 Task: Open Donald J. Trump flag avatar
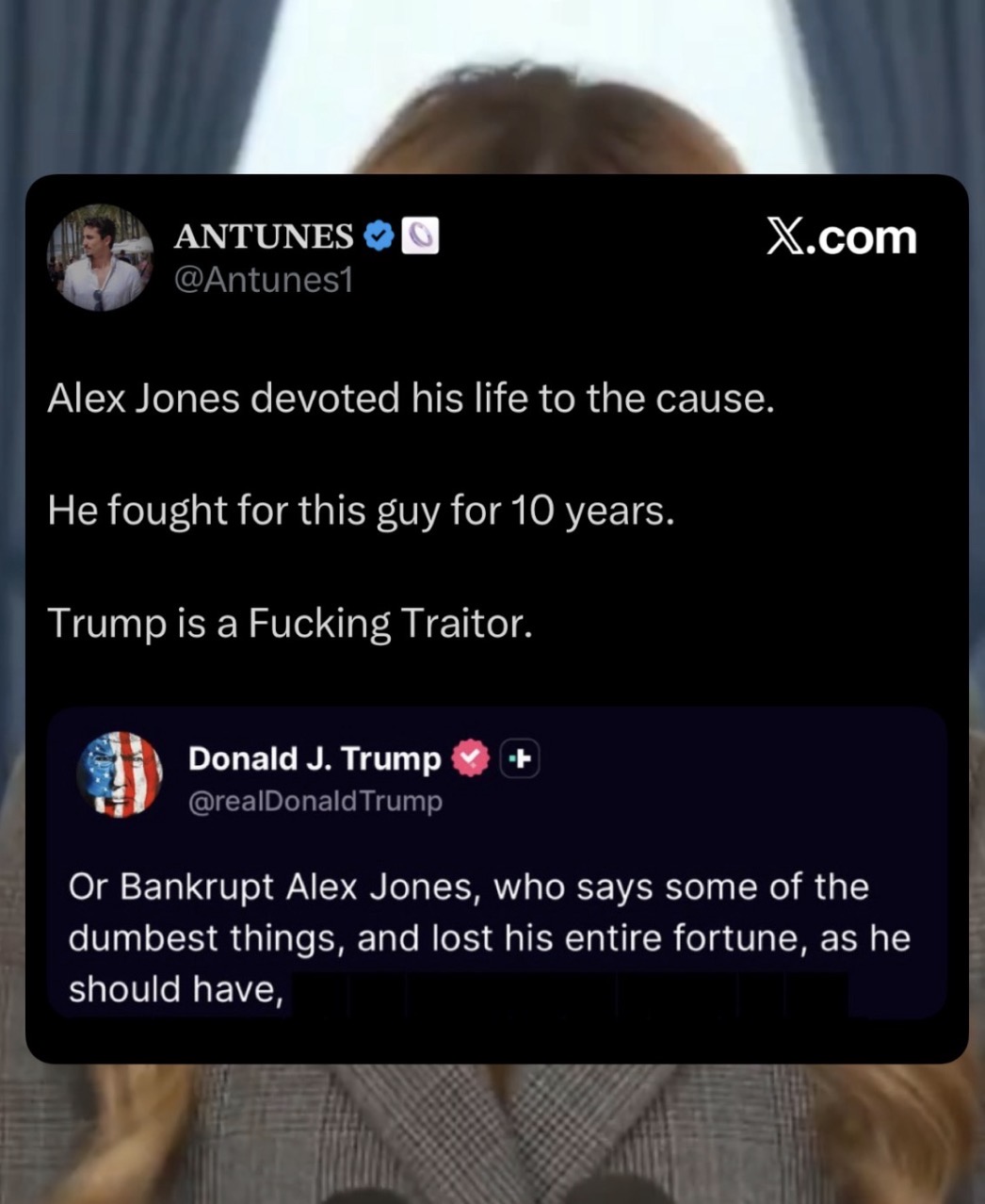(120, 774)
